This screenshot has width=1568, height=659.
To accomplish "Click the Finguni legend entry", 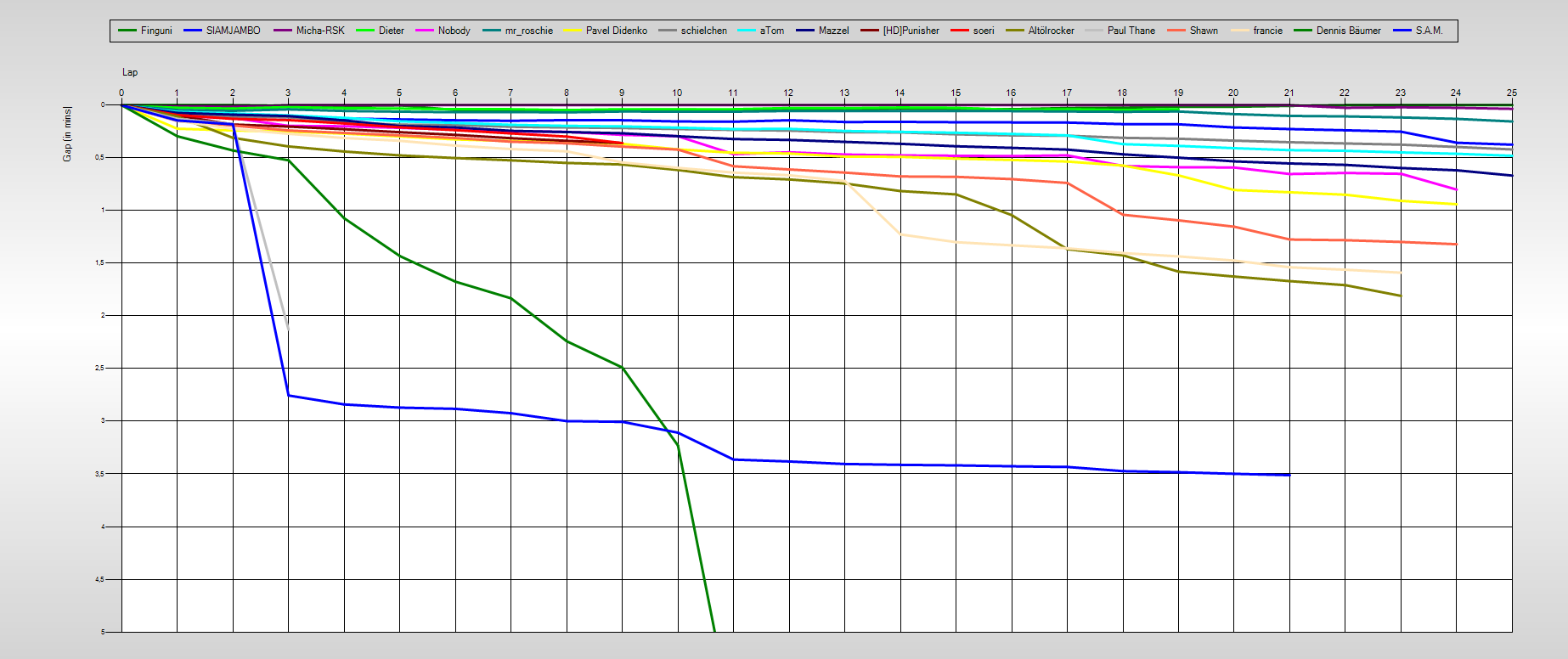I will point(155,31).
